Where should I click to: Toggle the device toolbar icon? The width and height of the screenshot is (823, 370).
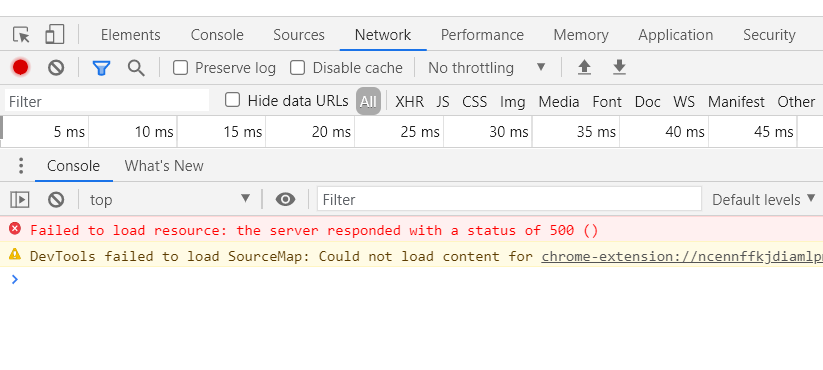[55, 35]
